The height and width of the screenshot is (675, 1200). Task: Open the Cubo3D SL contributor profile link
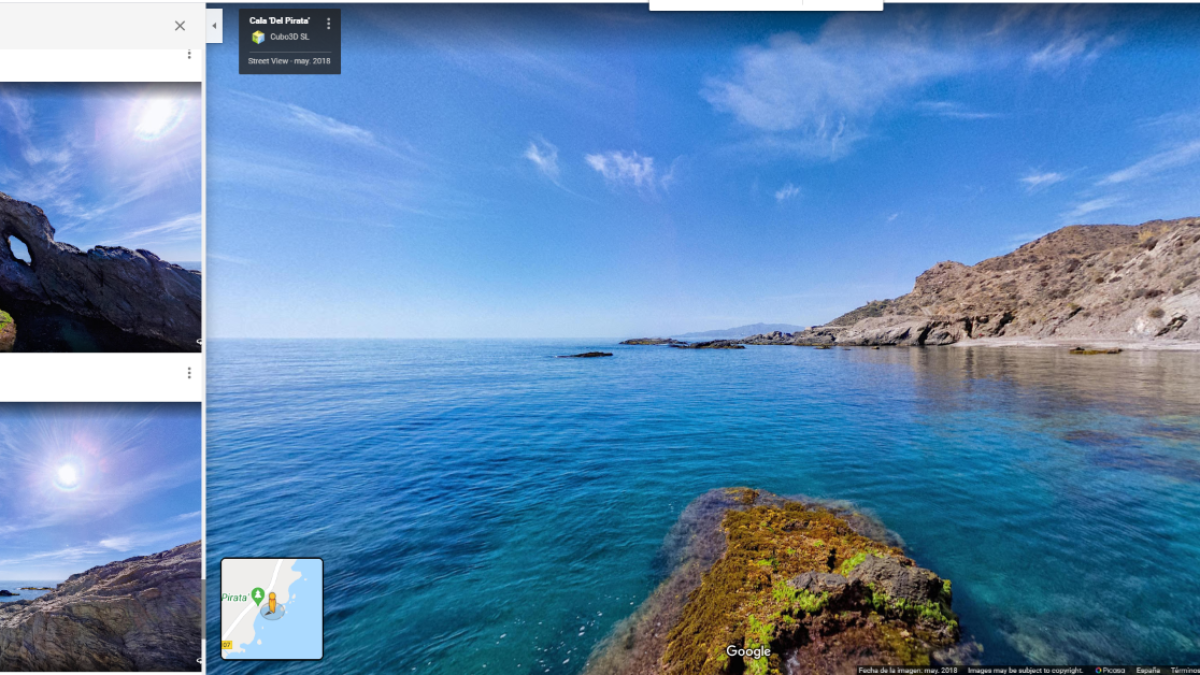(x=289, y=37)
